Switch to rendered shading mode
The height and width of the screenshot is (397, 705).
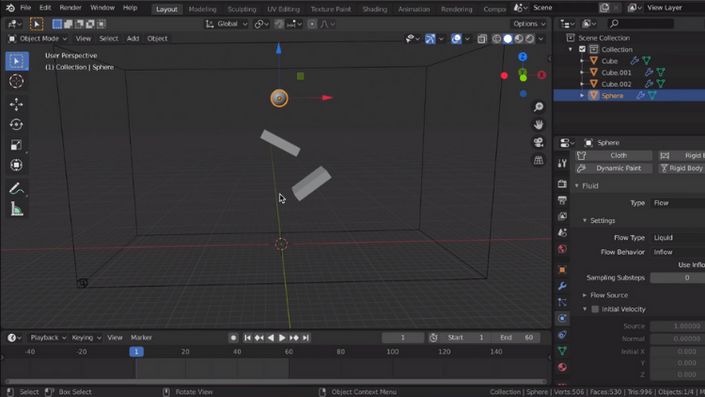coord(530,39)
